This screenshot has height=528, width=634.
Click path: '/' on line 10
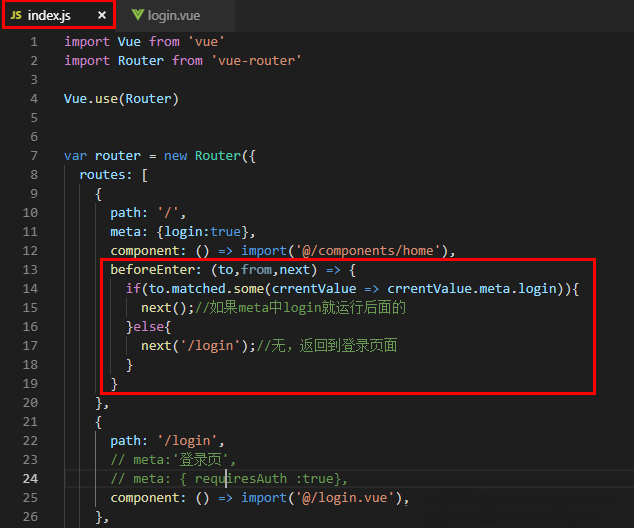[x=148, y=213]
